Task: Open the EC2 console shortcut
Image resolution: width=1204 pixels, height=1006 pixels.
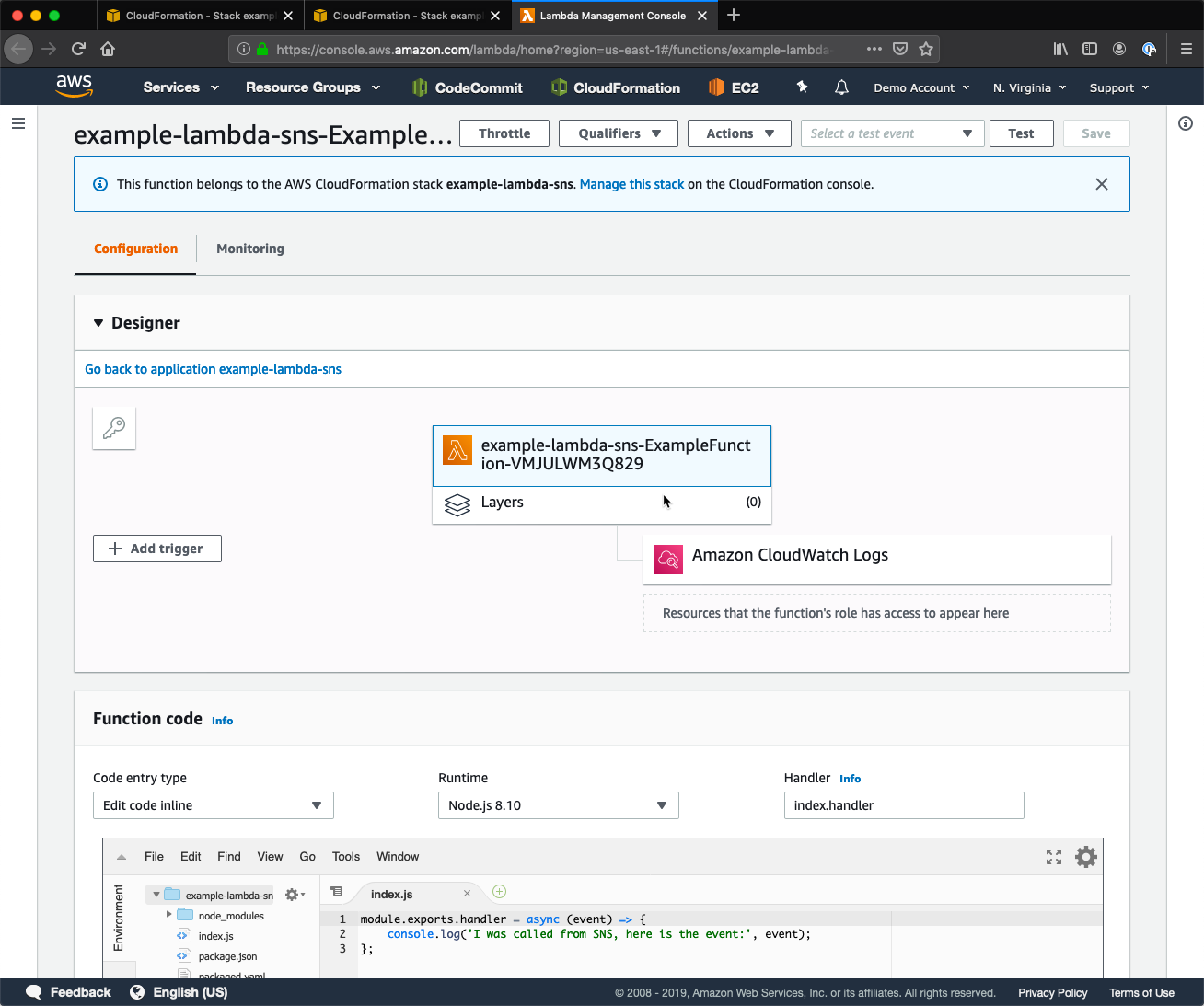Action: (734, 87)
